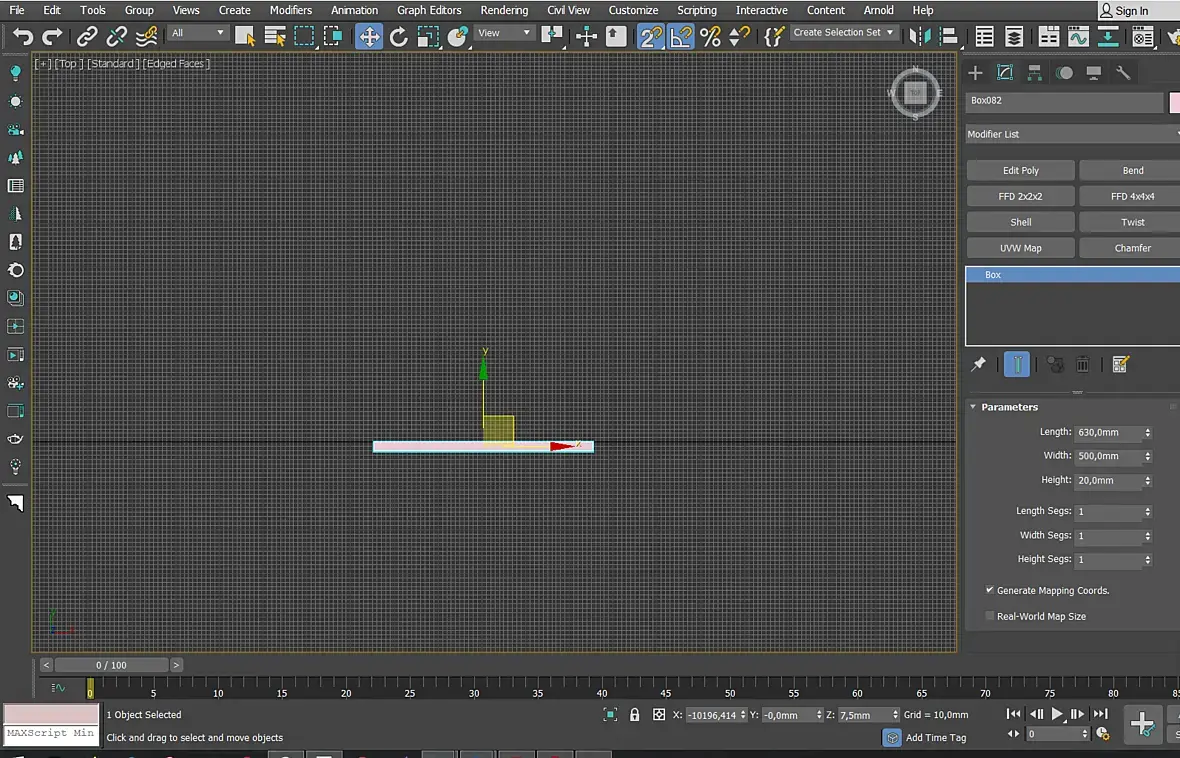Viewport: 1180px width, 758px height.
Task: Open the Curve Editor from toolbar
Action: click(1078, 37)
